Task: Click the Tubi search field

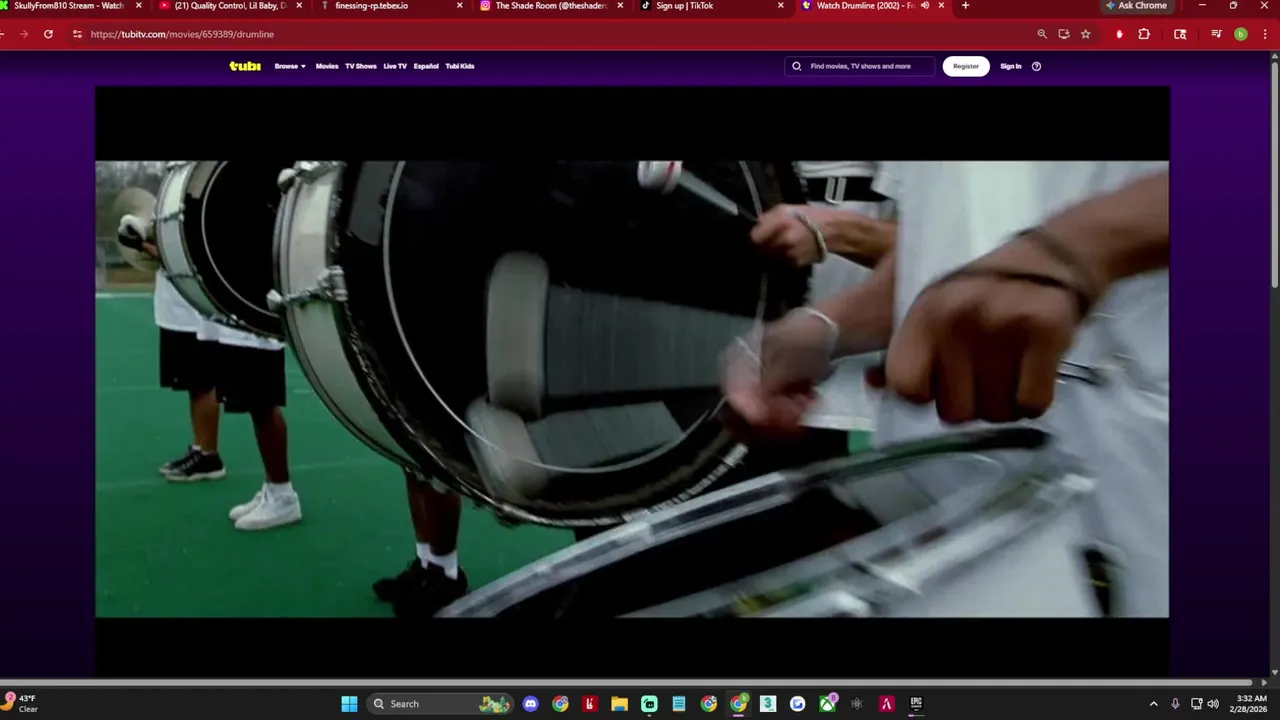Action: (860, 66)
